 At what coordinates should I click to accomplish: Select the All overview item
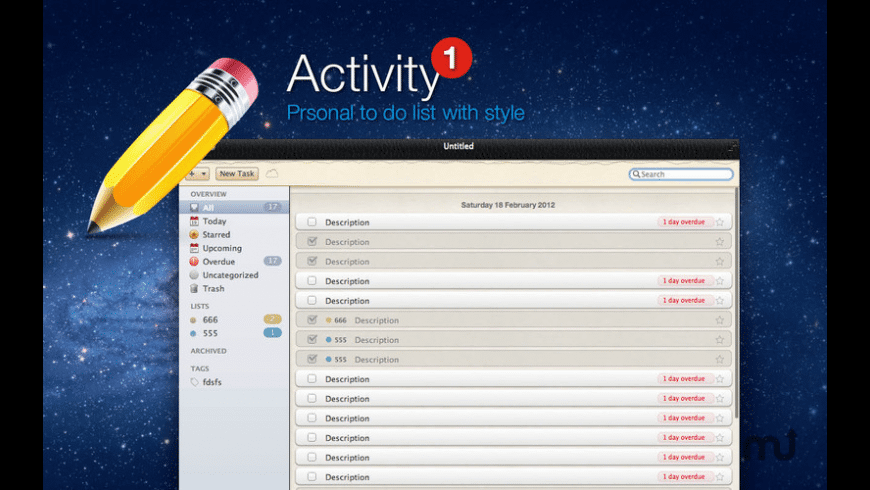point(234,207)
